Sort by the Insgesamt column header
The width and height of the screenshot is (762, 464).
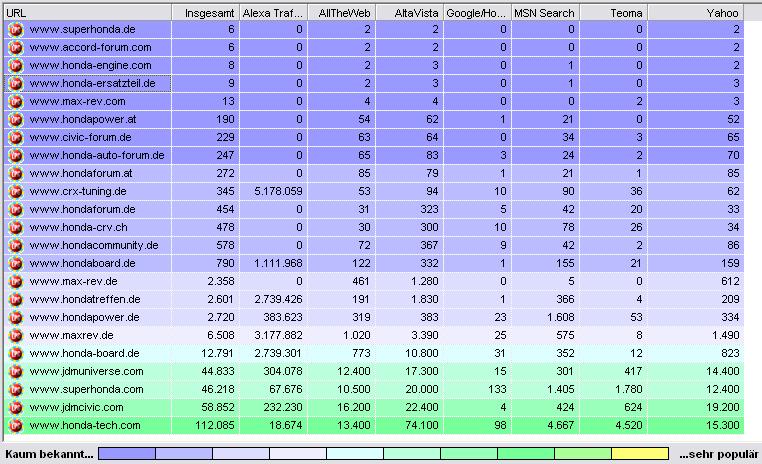coord(205,11)
